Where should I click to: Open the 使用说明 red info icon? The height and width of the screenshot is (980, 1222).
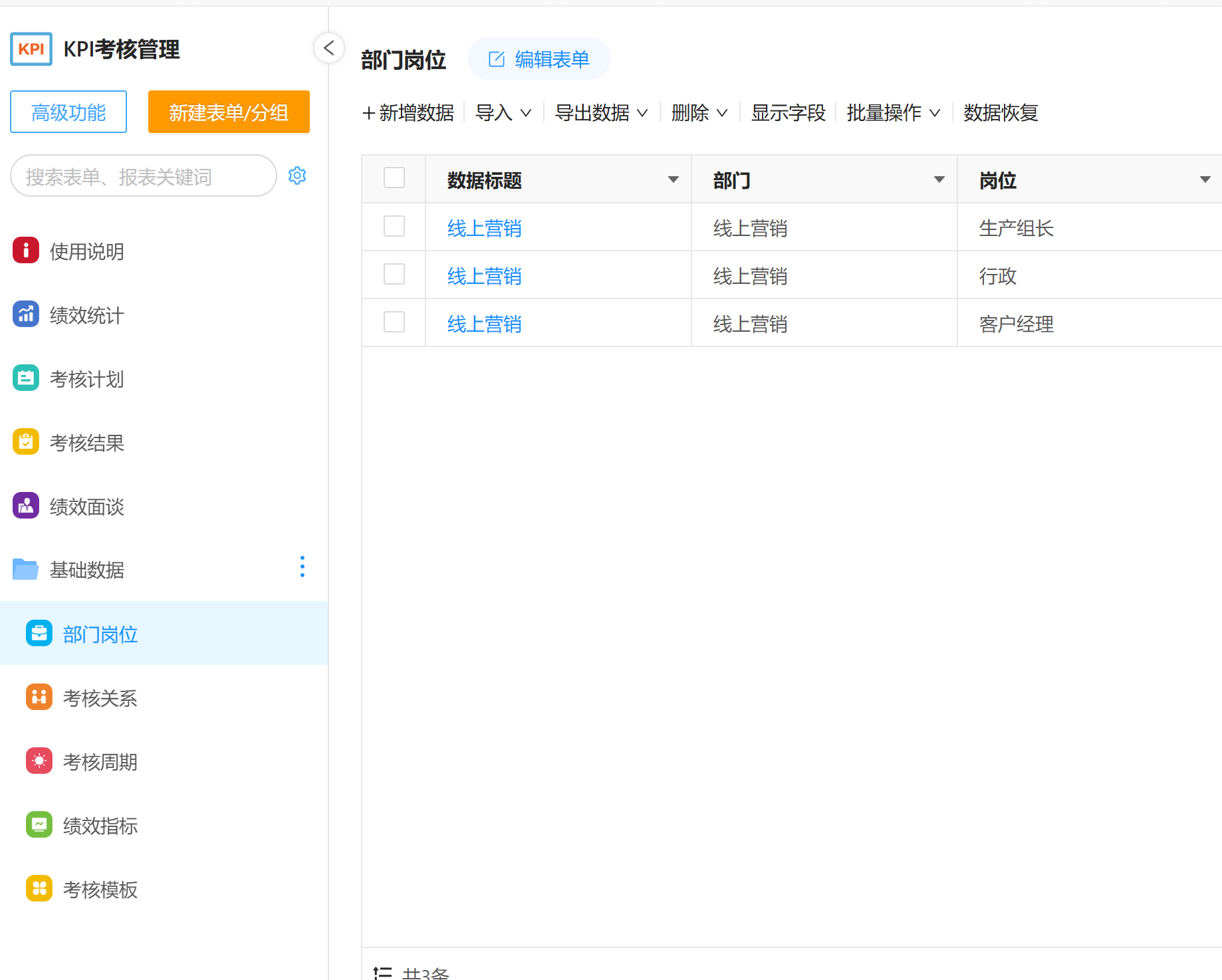(x=26, y=251)
